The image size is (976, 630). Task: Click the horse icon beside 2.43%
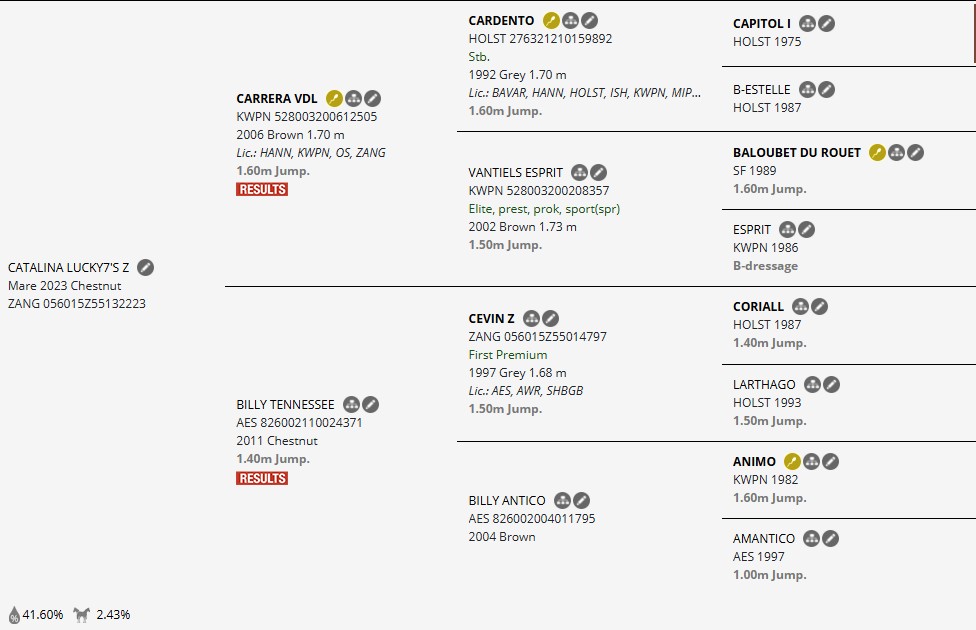(82, 614)
